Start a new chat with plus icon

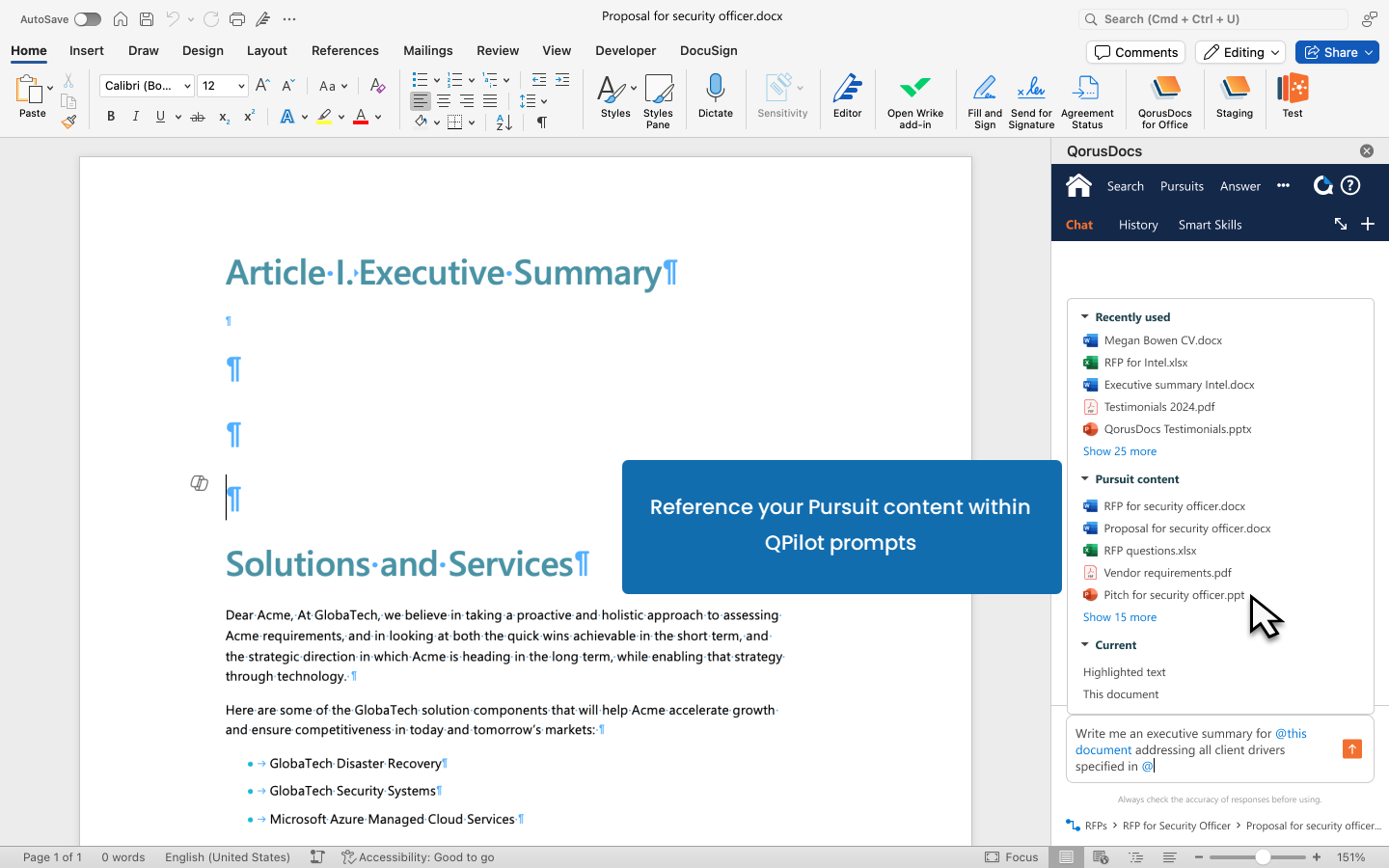pyautogui.click(x=1367, y=224)
